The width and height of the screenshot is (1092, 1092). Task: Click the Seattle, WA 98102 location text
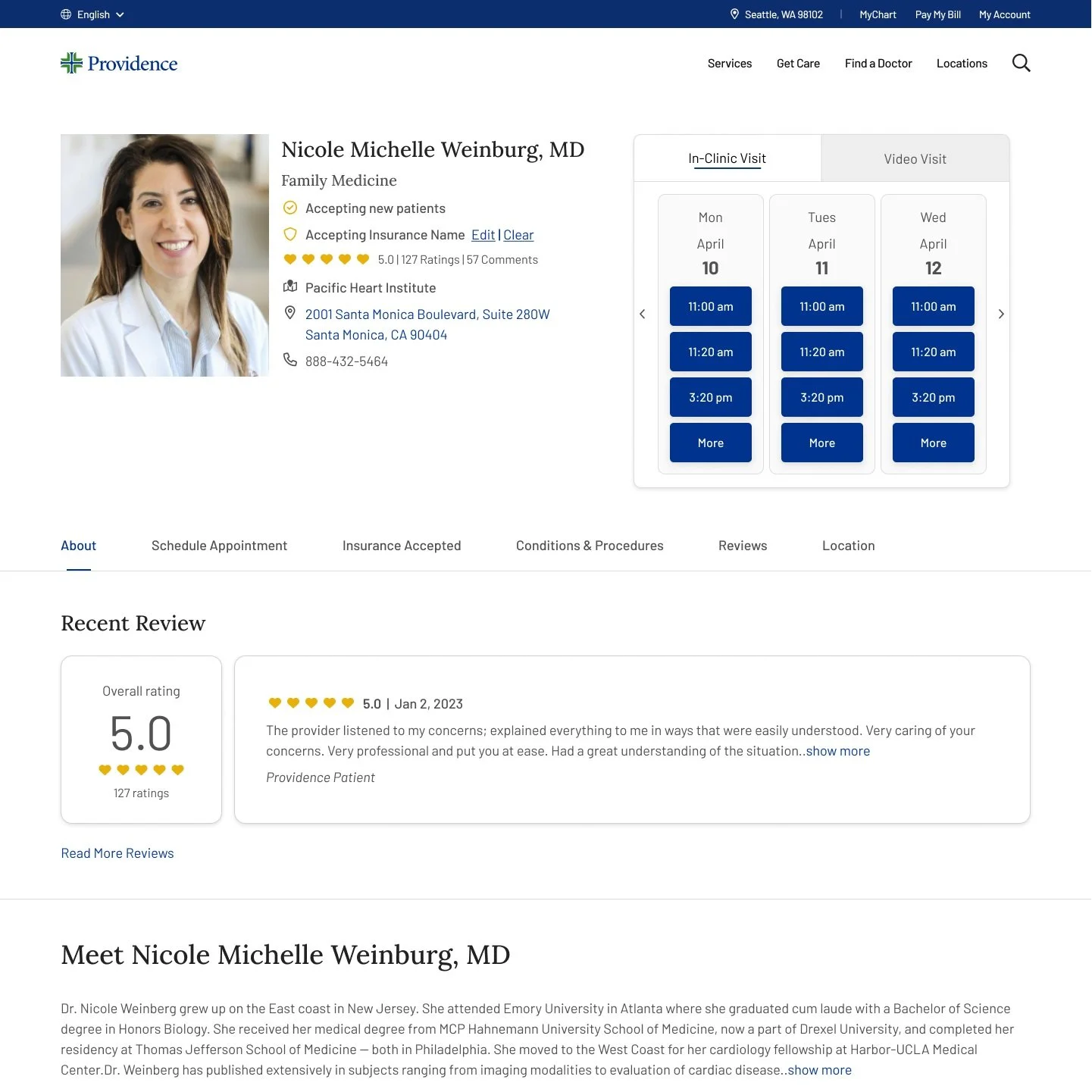coord(784,14)
